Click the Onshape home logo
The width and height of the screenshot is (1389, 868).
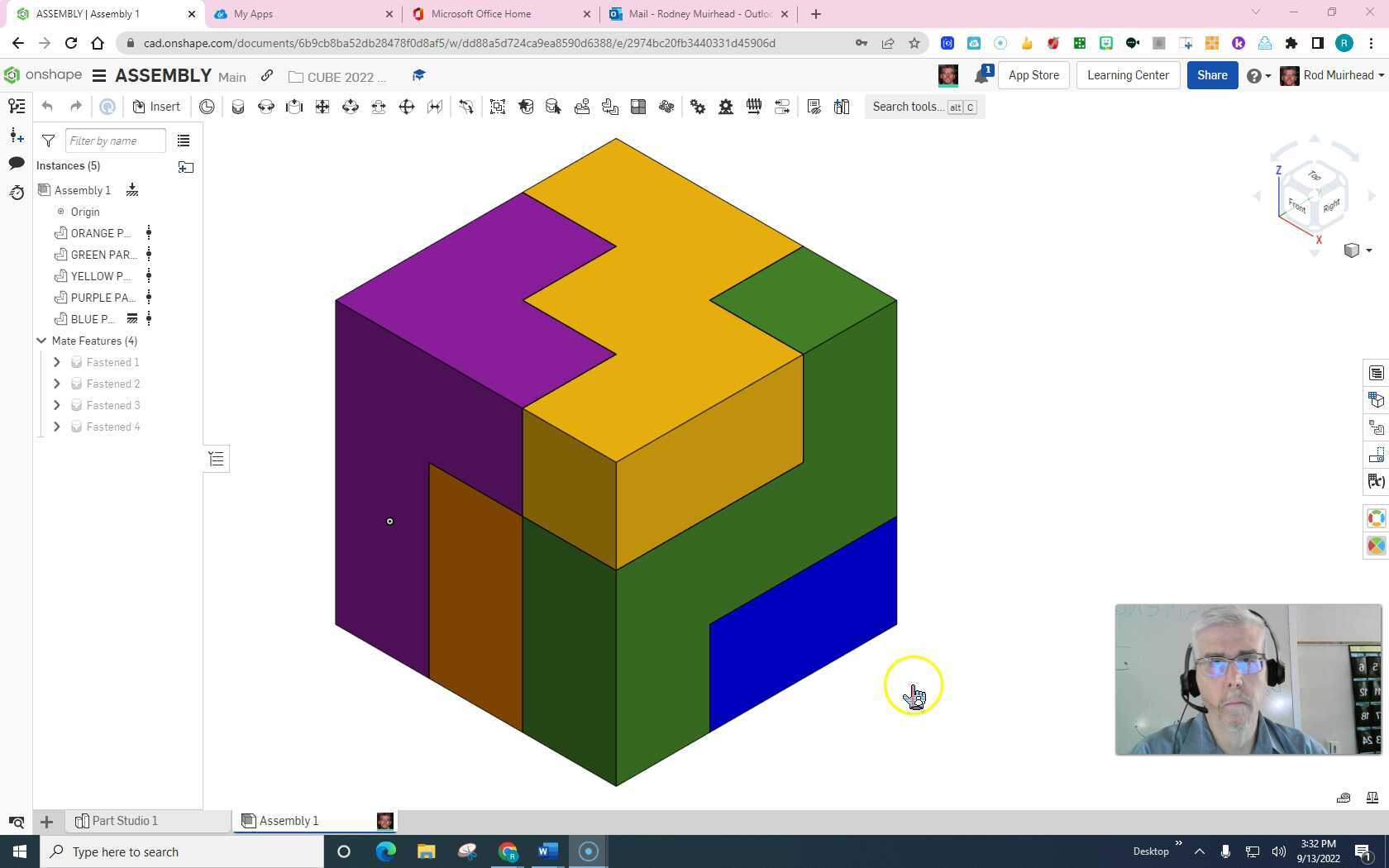tap(12, 75)
